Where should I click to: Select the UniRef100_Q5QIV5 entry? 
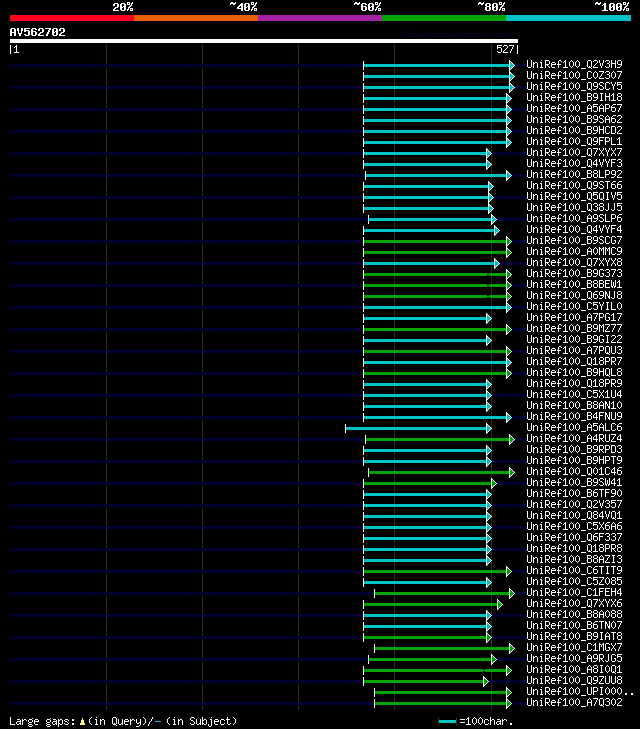(574, 196)
